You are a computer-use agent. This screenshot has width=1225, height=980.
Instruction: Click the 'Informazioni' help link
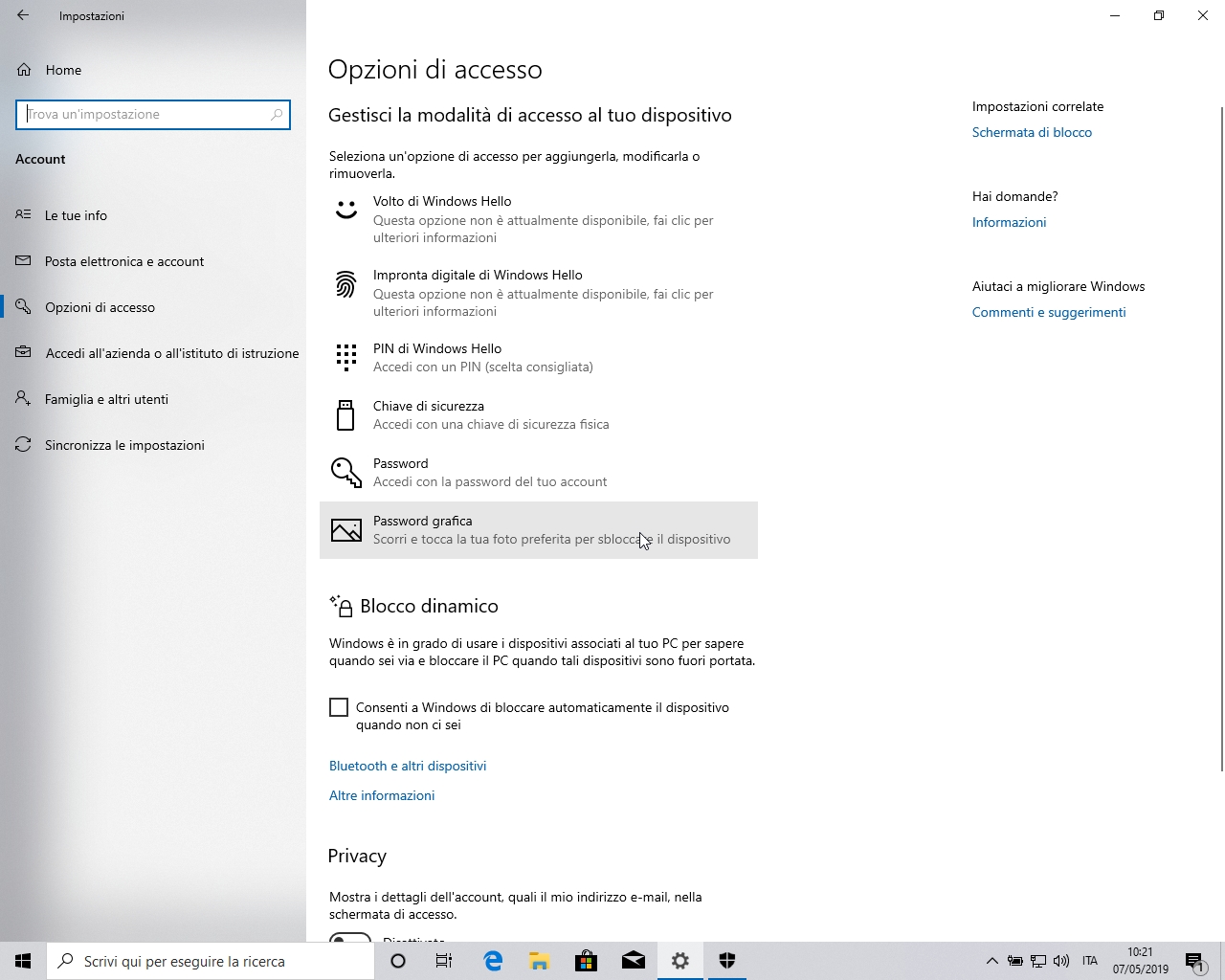pos(1009,222)
